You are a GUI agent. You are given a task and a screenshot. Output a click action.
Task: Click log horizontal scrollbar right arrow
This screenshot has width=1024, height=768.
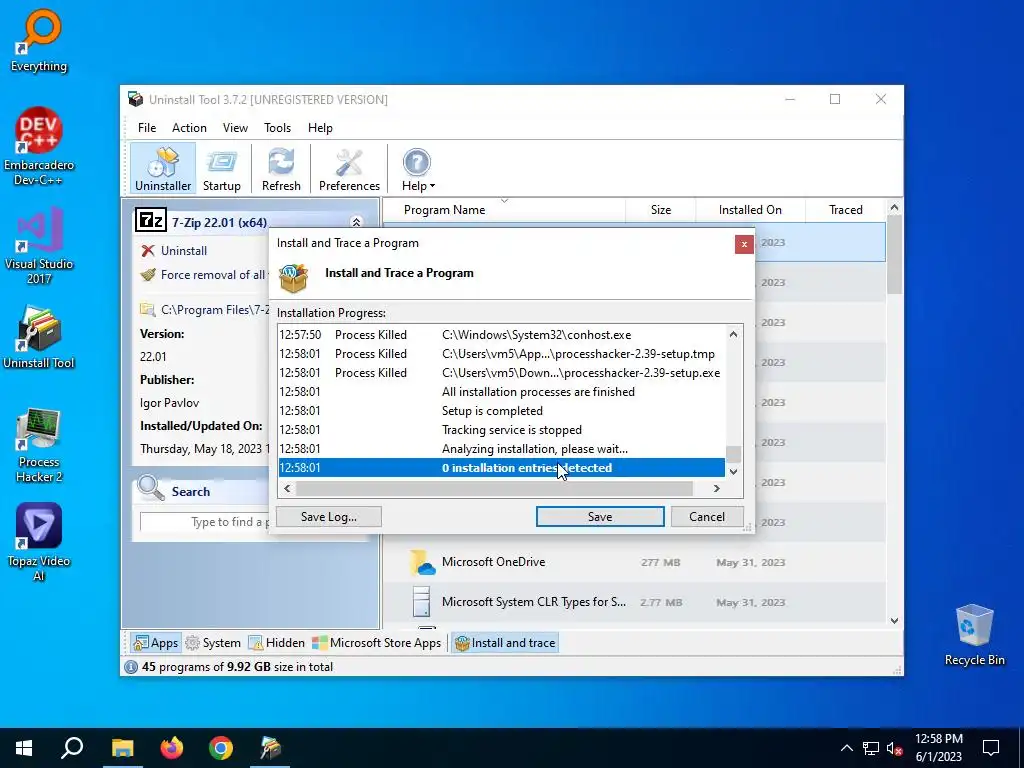coord(716,488)
